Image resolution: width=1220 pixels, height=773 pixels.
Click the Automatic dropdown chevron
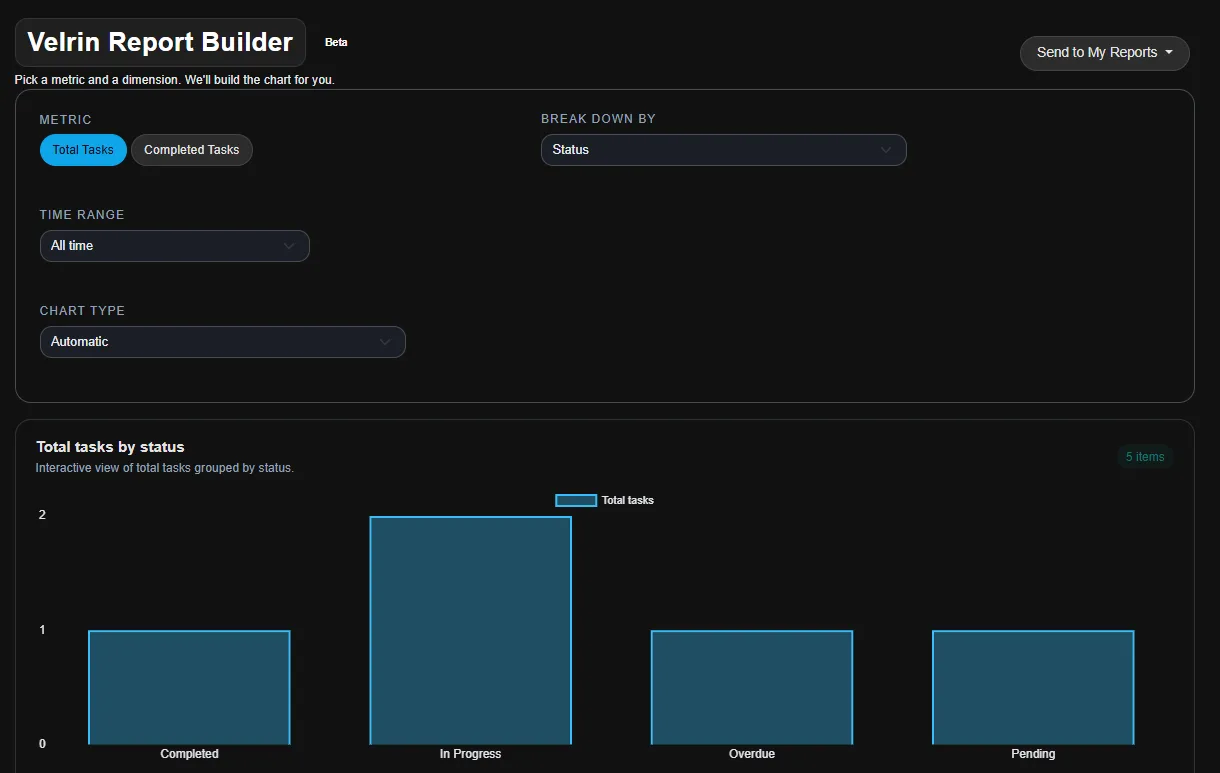[385, 341]
